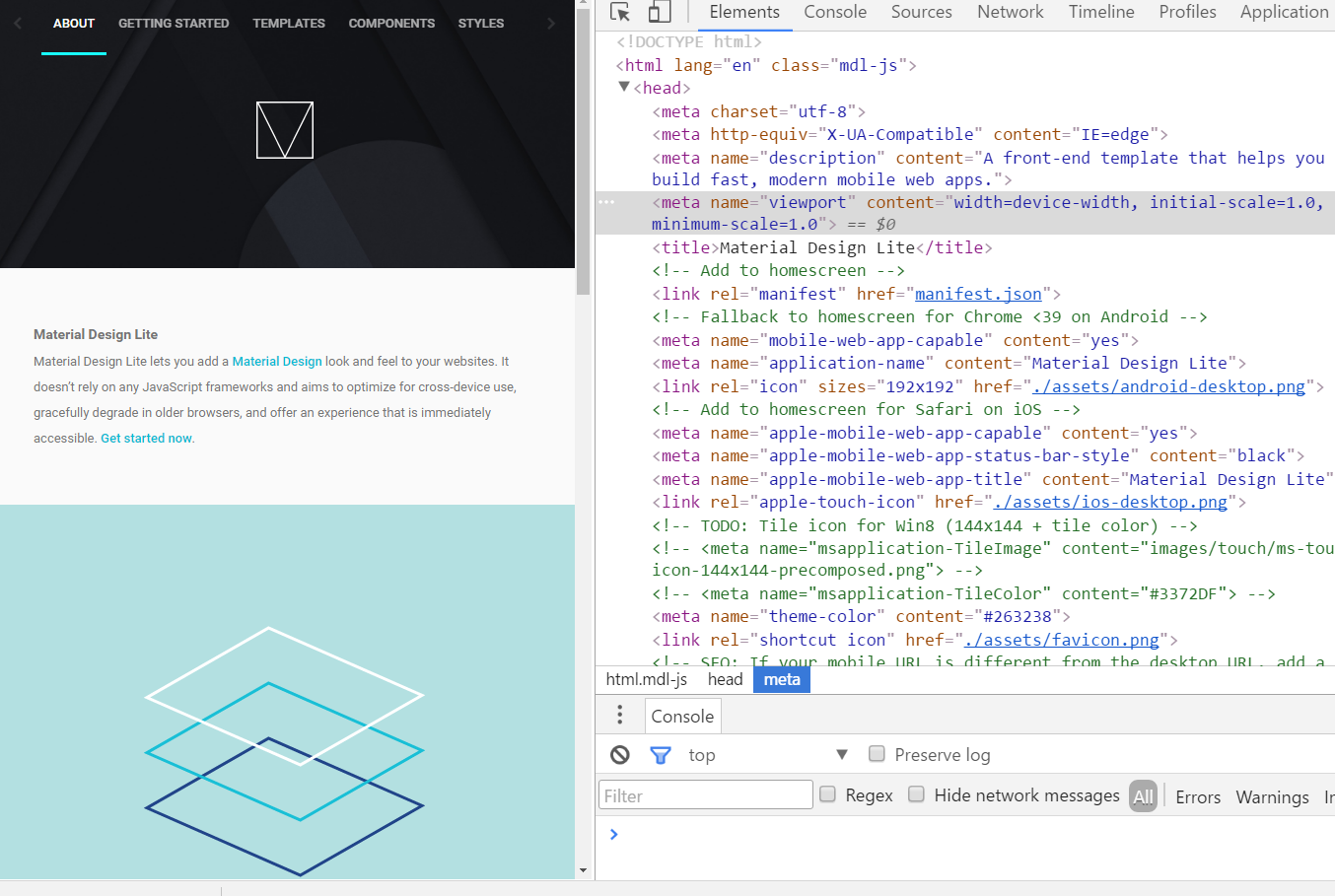1335x896 pixels.
Task: Select the X-UA-Compatible meta node
Action: click(x=909, y=134)
